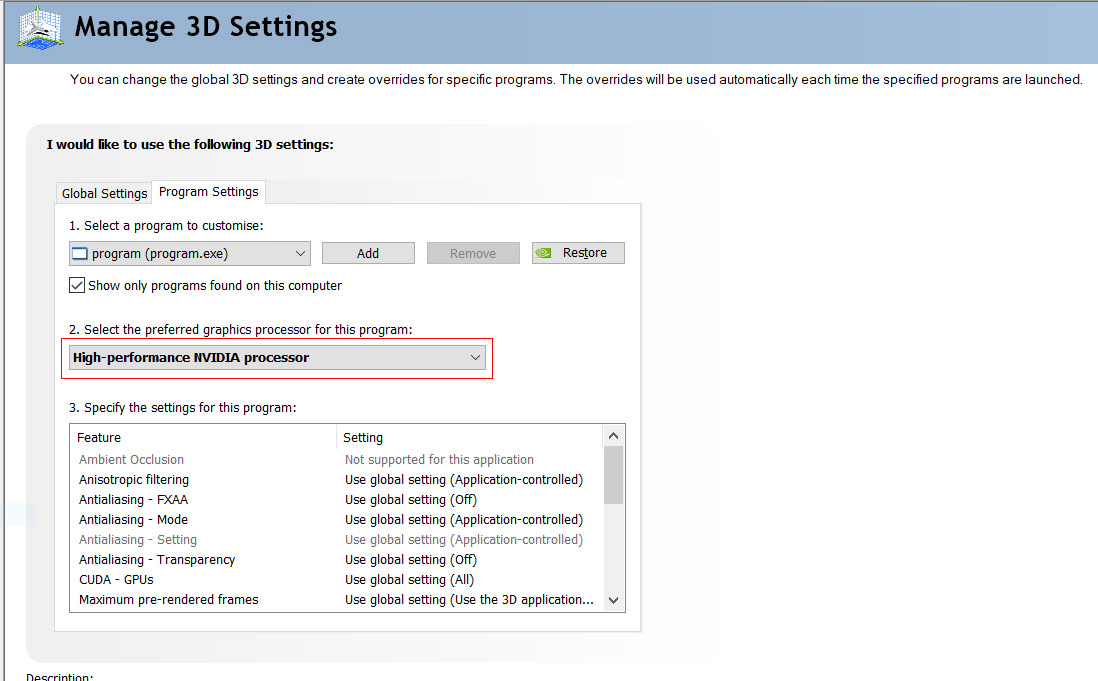The image size is (1098, 681).
Task: Click the Anisotropic filtering setting value
Action: click(x=464, y=479)
